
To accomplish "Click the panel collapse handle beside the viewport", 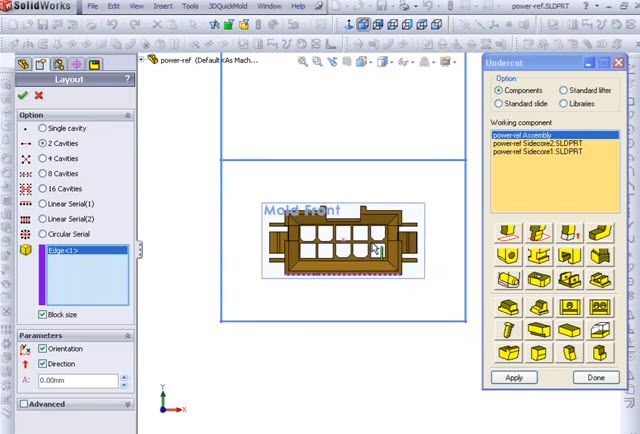I will [140, 249].
